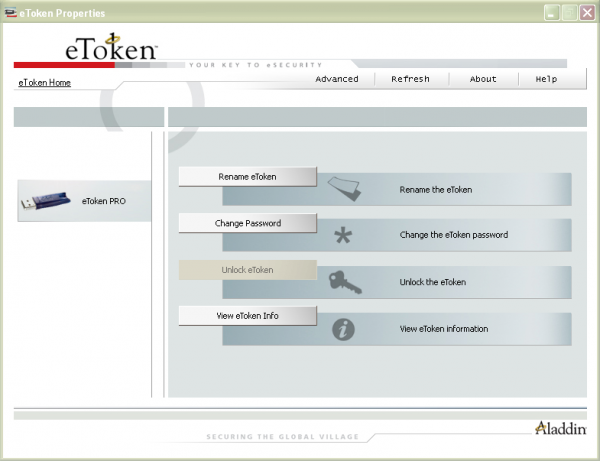The image size is (600, 461).
Task: Click the key unlock icon
Action: [x=345, y=282]
